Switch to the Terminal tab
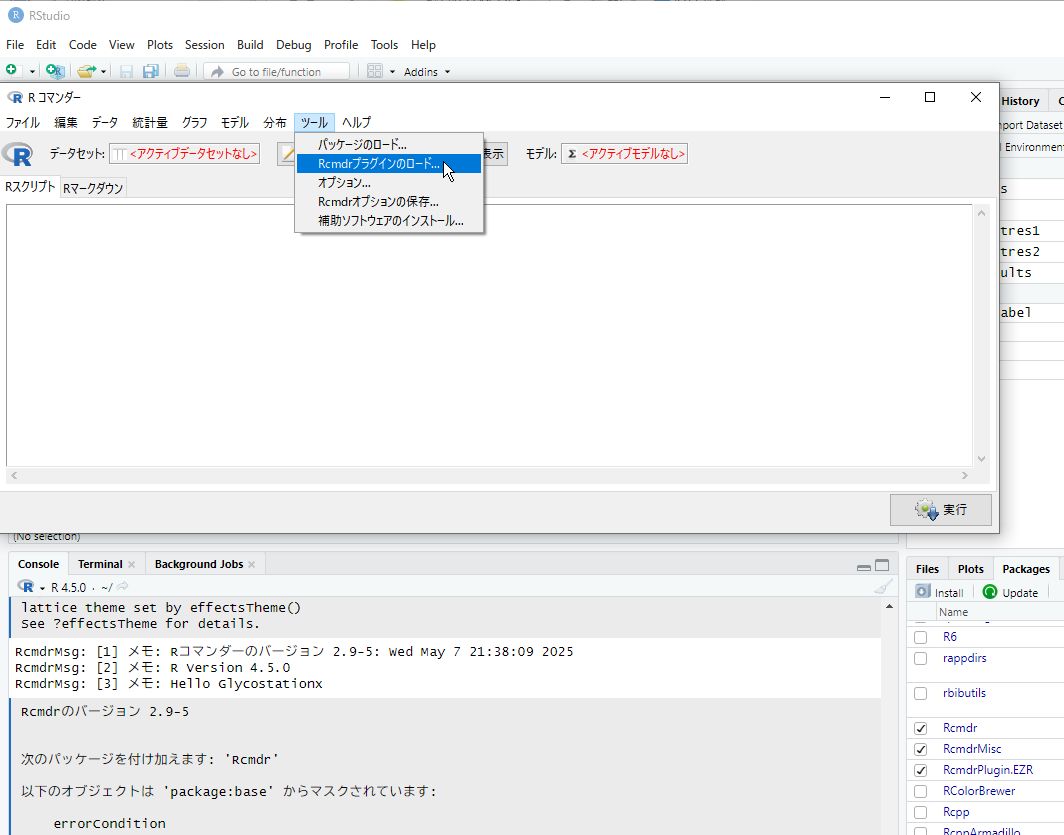 (100, 564)
